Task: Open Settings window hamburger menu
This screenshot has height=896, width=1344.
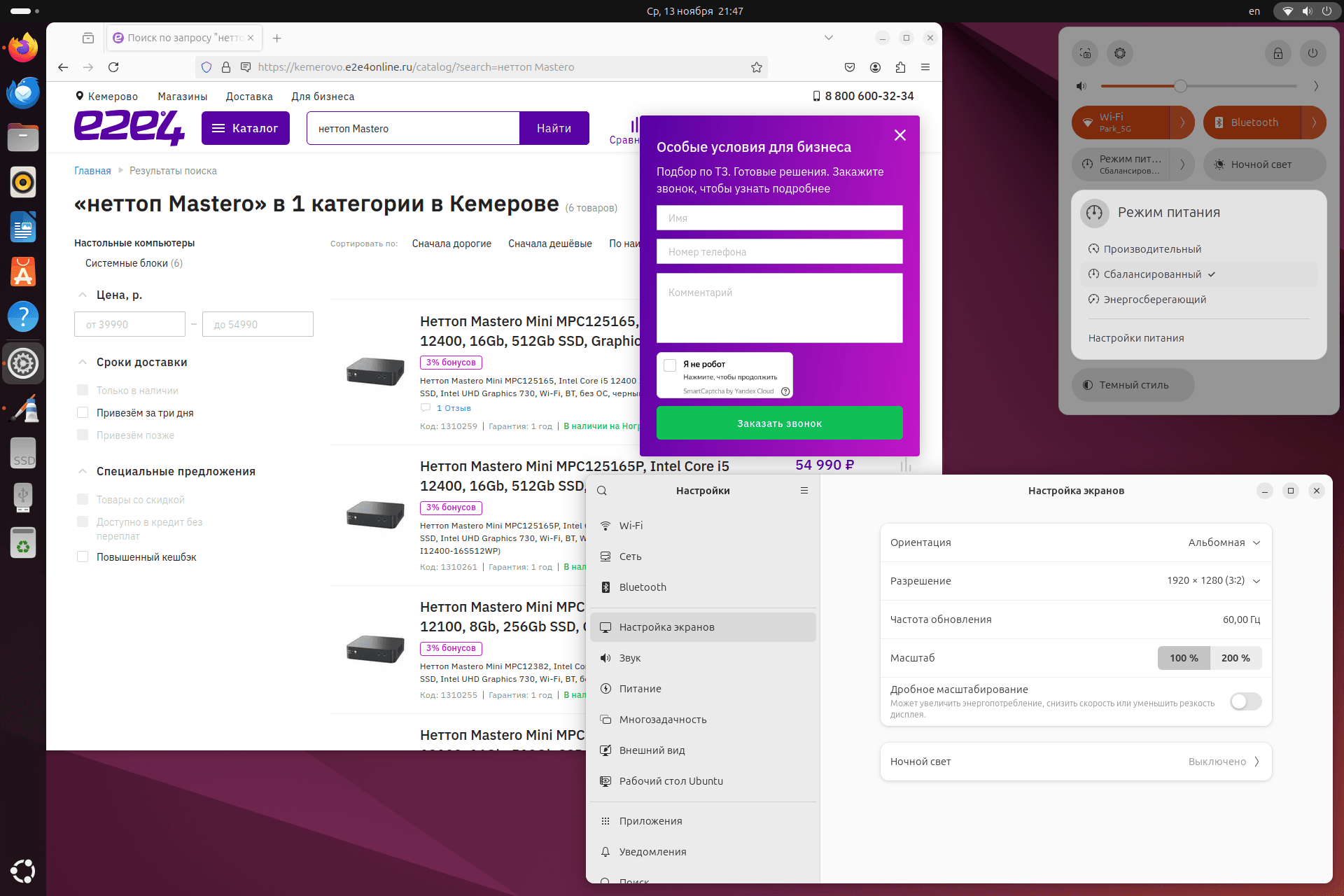Action: [x=804, y=491]
